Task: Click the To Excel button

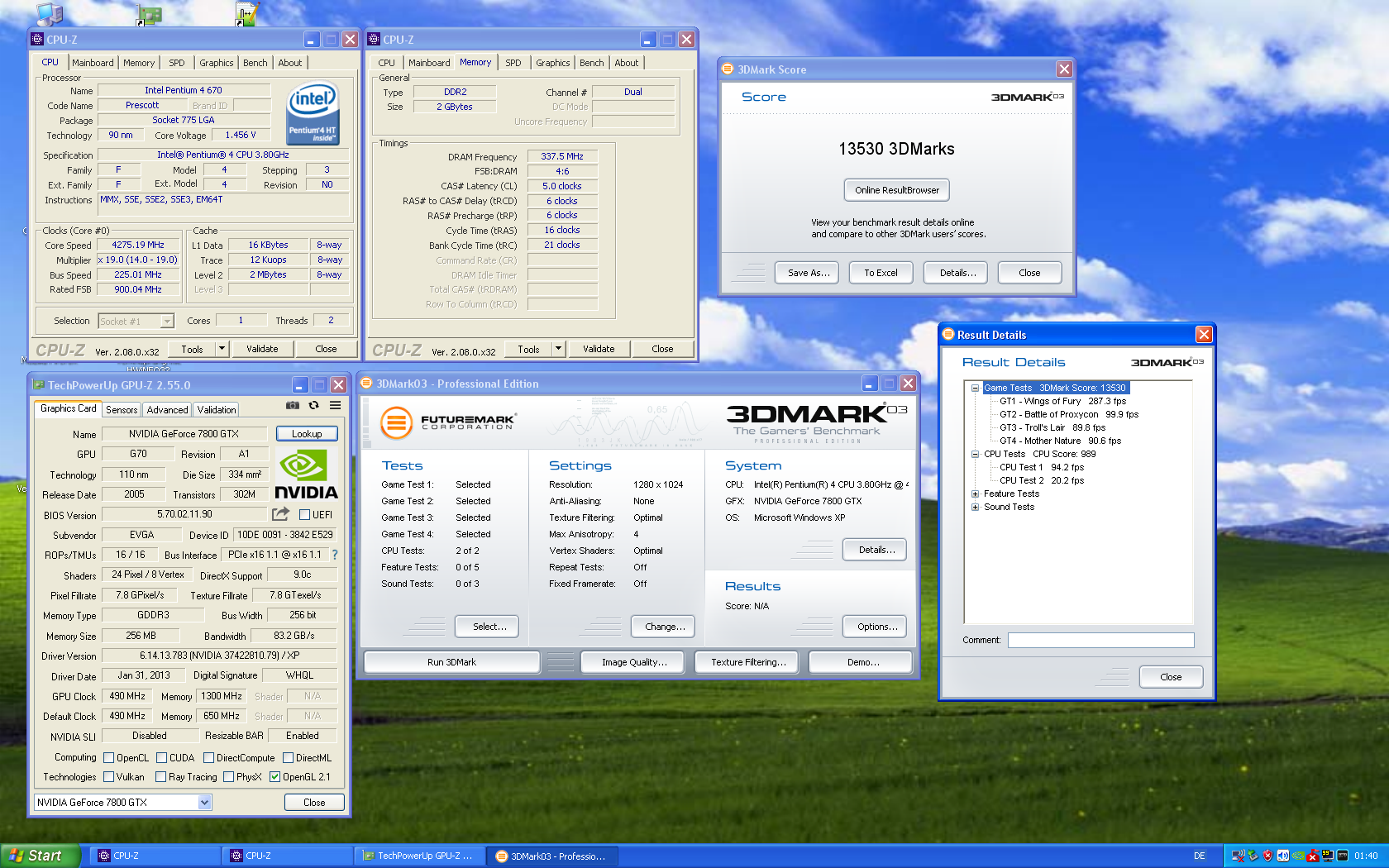Action: (881, 273)
